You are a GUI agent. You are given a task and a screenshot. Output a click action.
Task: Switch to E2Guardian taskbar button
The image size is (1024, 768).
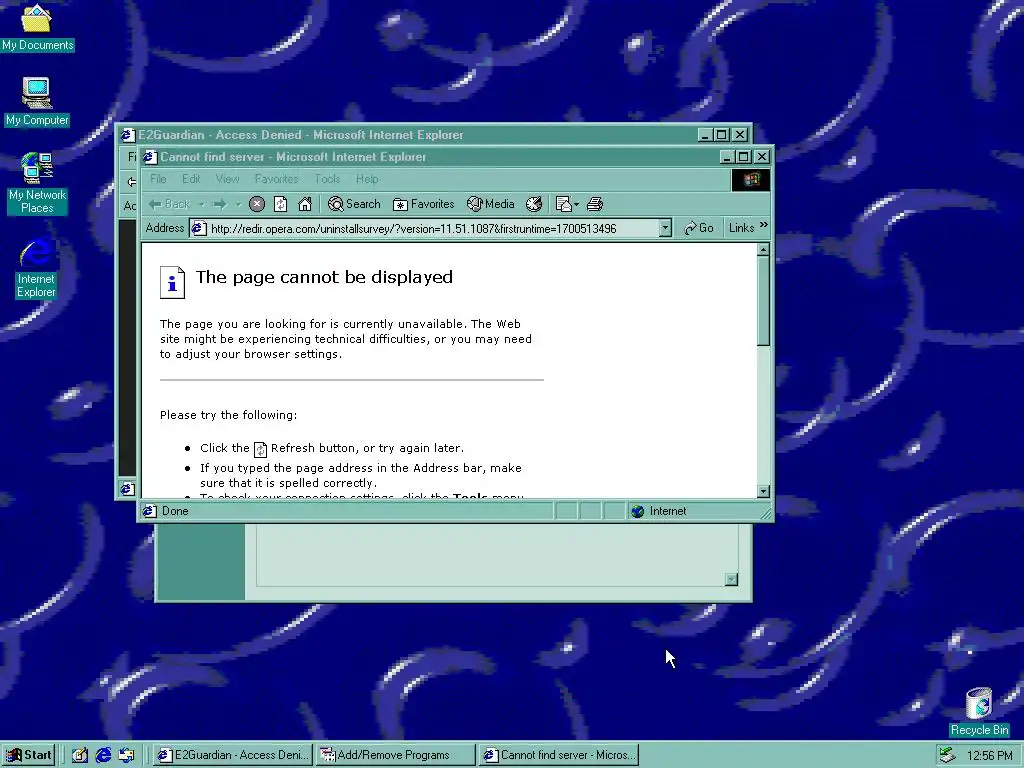click(x=233, y=756)
